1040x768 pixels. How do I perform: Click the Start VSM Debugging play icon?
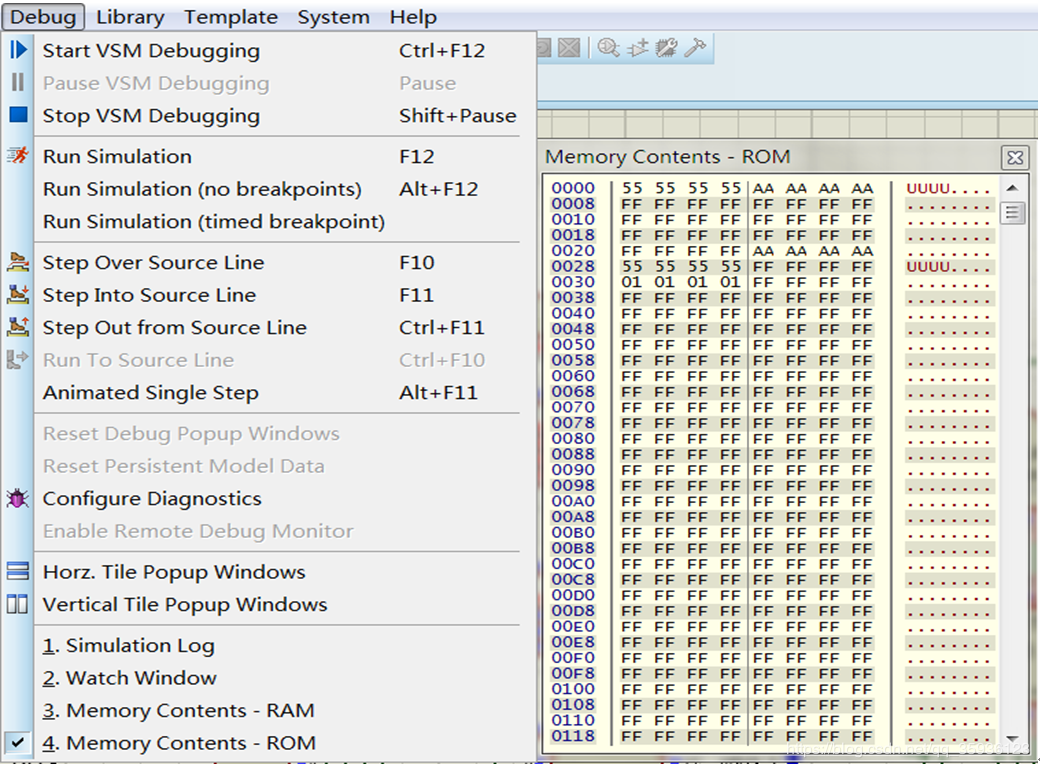click(18, 50)
